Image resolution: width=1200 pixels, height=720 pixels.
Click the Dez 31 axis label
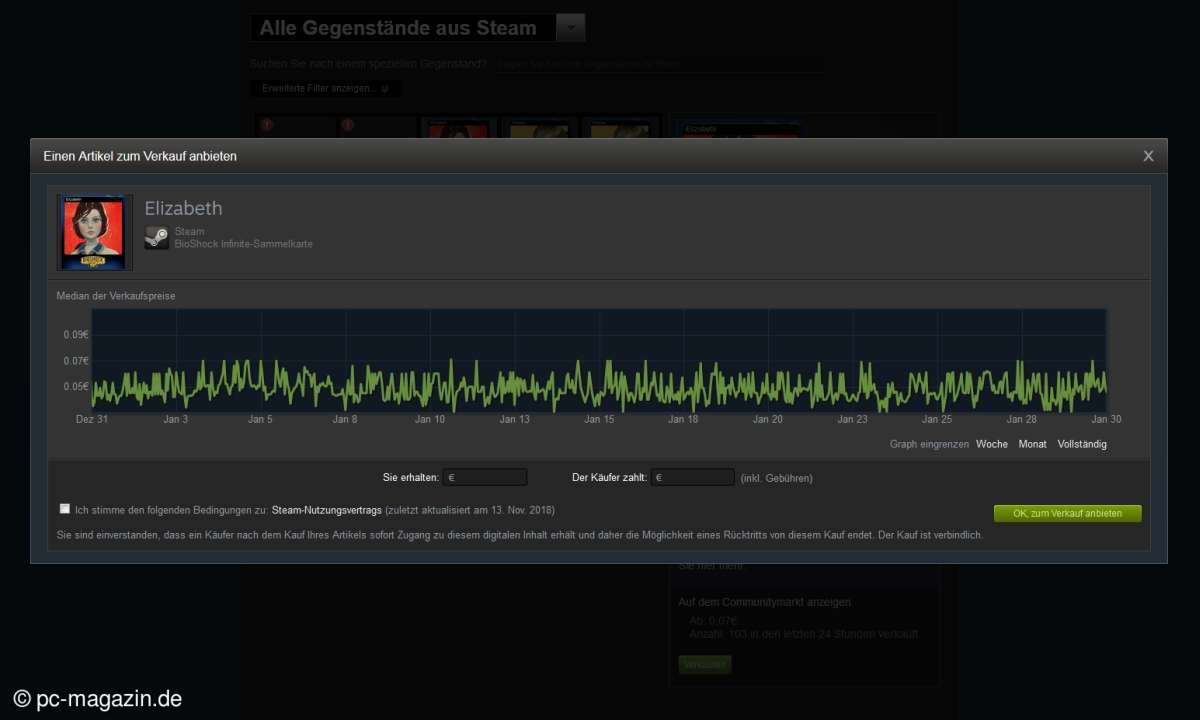click(92, 419)
